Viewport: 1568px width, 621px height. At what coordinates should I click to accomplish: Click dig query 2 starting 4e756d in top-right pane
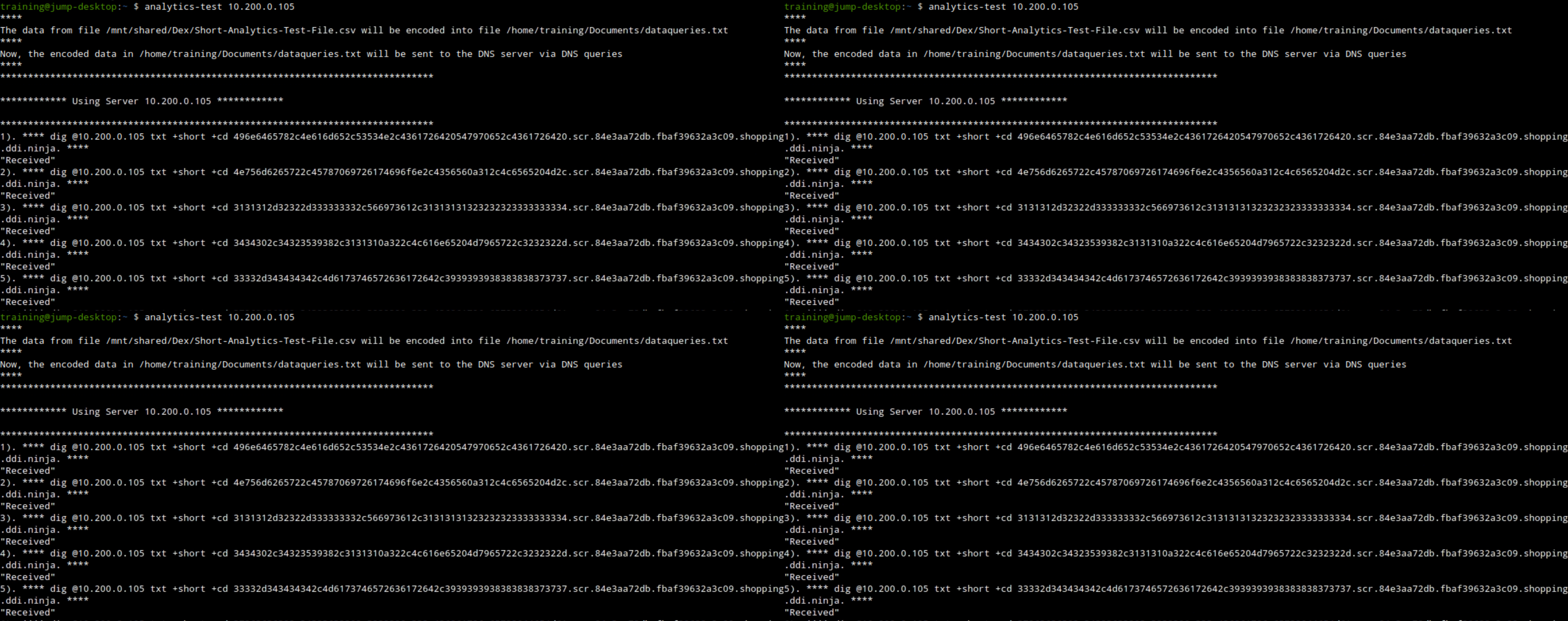[1184, 172]
